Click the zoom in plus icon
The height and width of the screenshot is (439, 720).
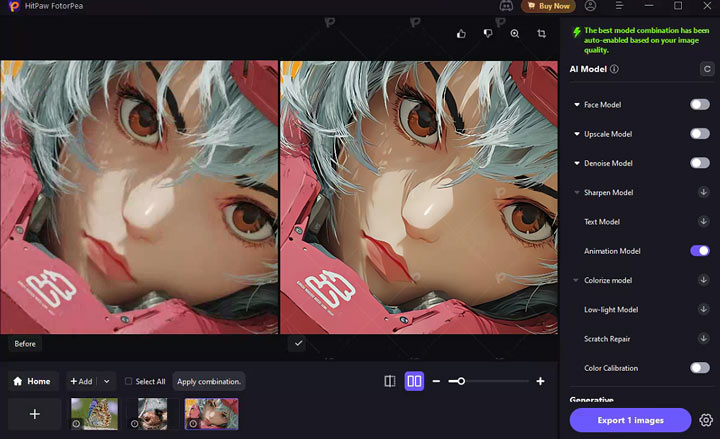coord(540,381)
